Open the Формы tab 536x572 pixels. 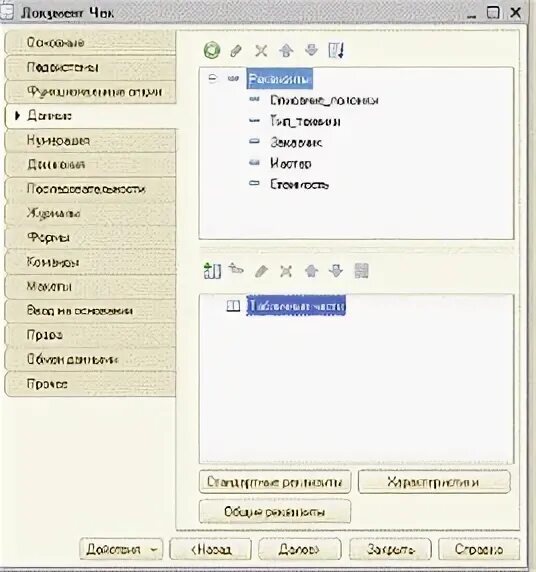90,237
